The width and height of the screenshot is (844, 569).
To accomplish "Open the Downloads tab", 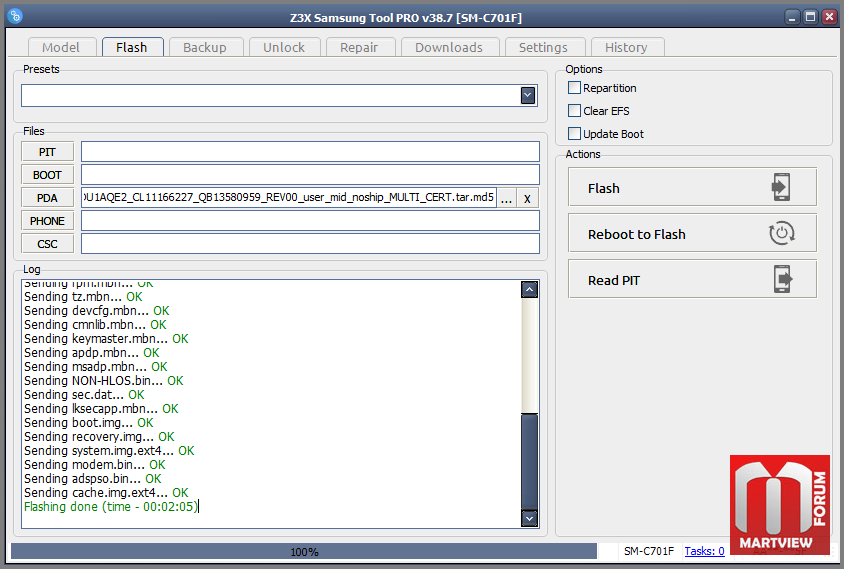I will [x=449, y=47].
